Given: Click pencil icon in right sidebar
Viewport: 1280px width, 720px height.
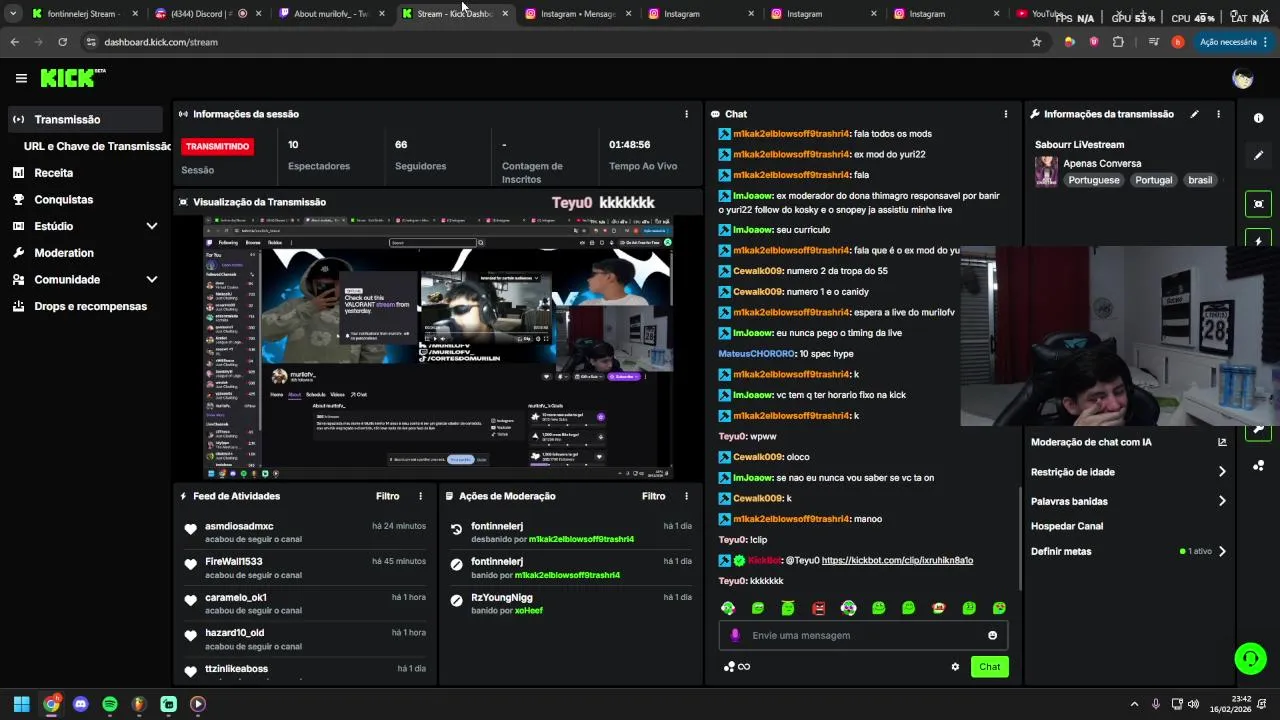Looking at the screenshot, I should [1258, 155].
